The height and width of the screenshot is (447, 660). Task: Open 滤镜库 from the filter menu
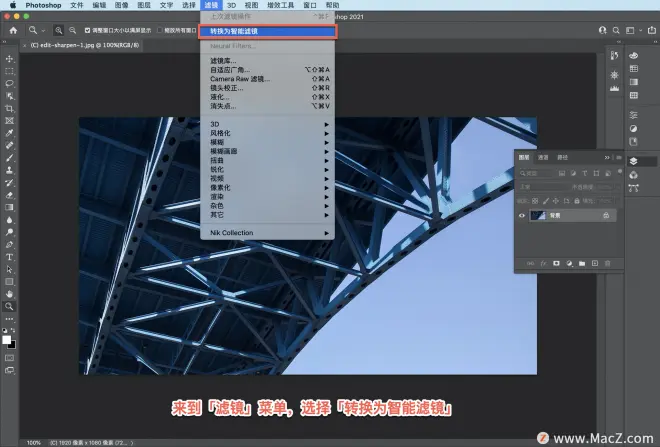coord(268,61)
